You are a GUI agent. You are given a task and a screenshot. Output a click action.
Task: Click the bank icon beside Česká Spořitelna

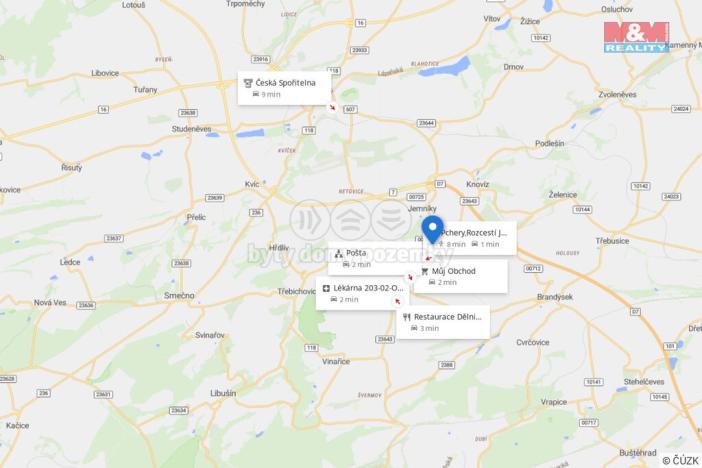click(248, 83)
